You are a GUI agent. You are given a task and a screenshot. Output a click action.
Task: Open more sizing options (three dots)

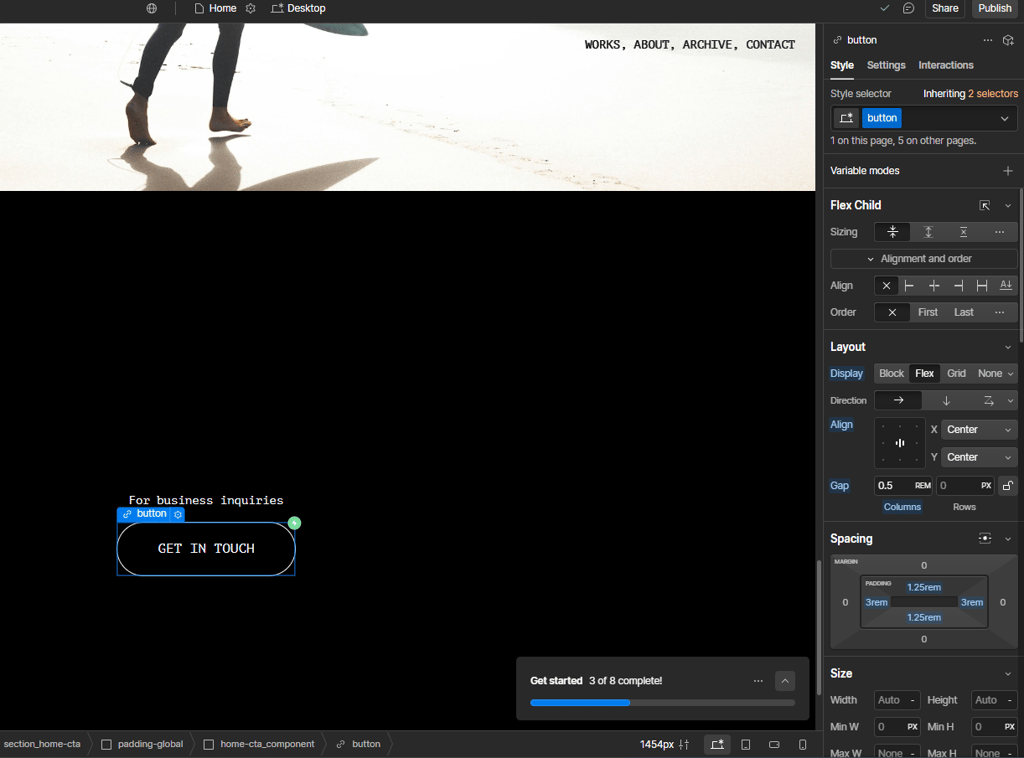(x=999, y=232)
